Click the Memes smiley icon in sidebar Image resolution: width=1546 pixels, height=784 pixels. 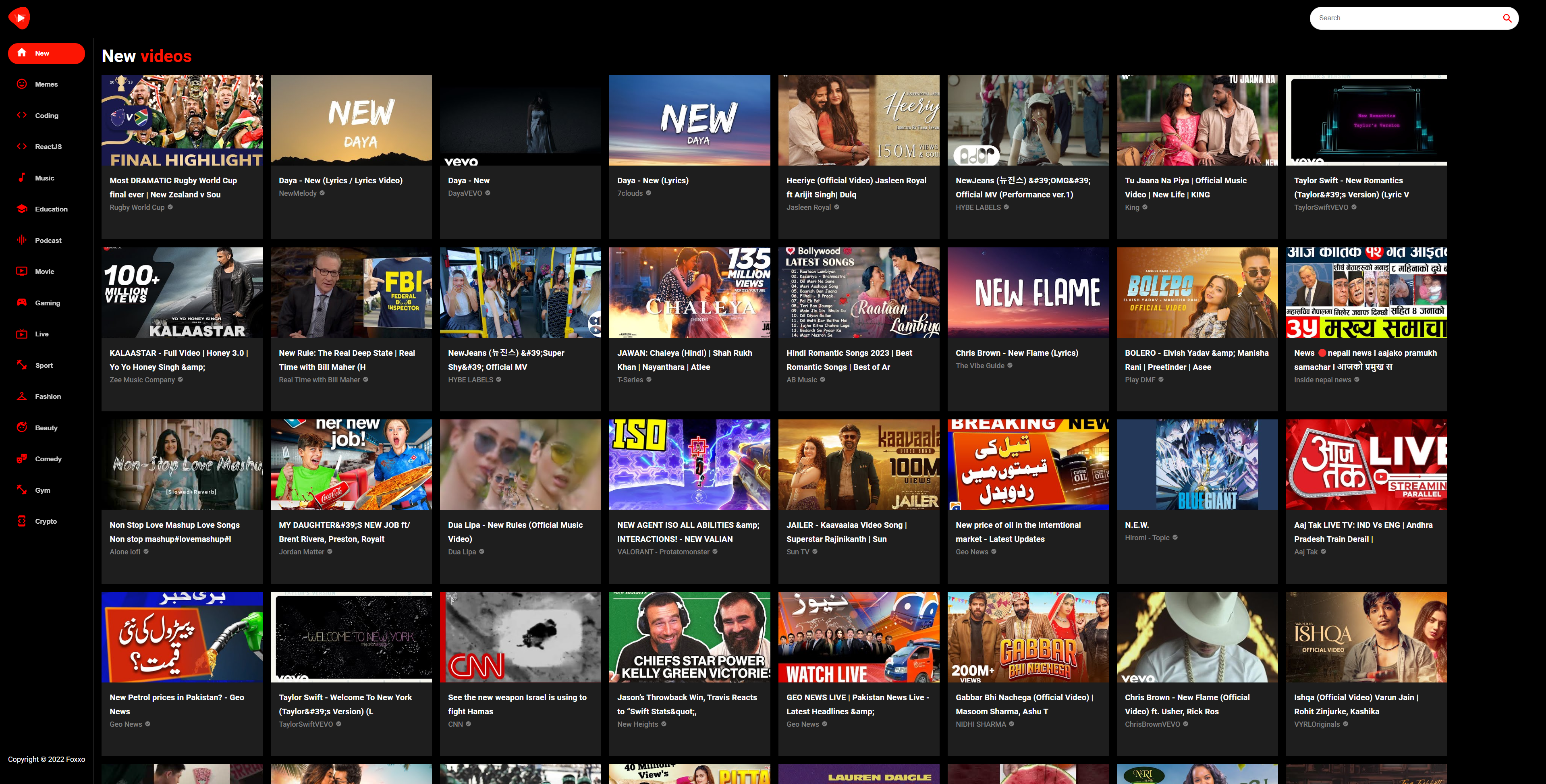click(22, 84)
